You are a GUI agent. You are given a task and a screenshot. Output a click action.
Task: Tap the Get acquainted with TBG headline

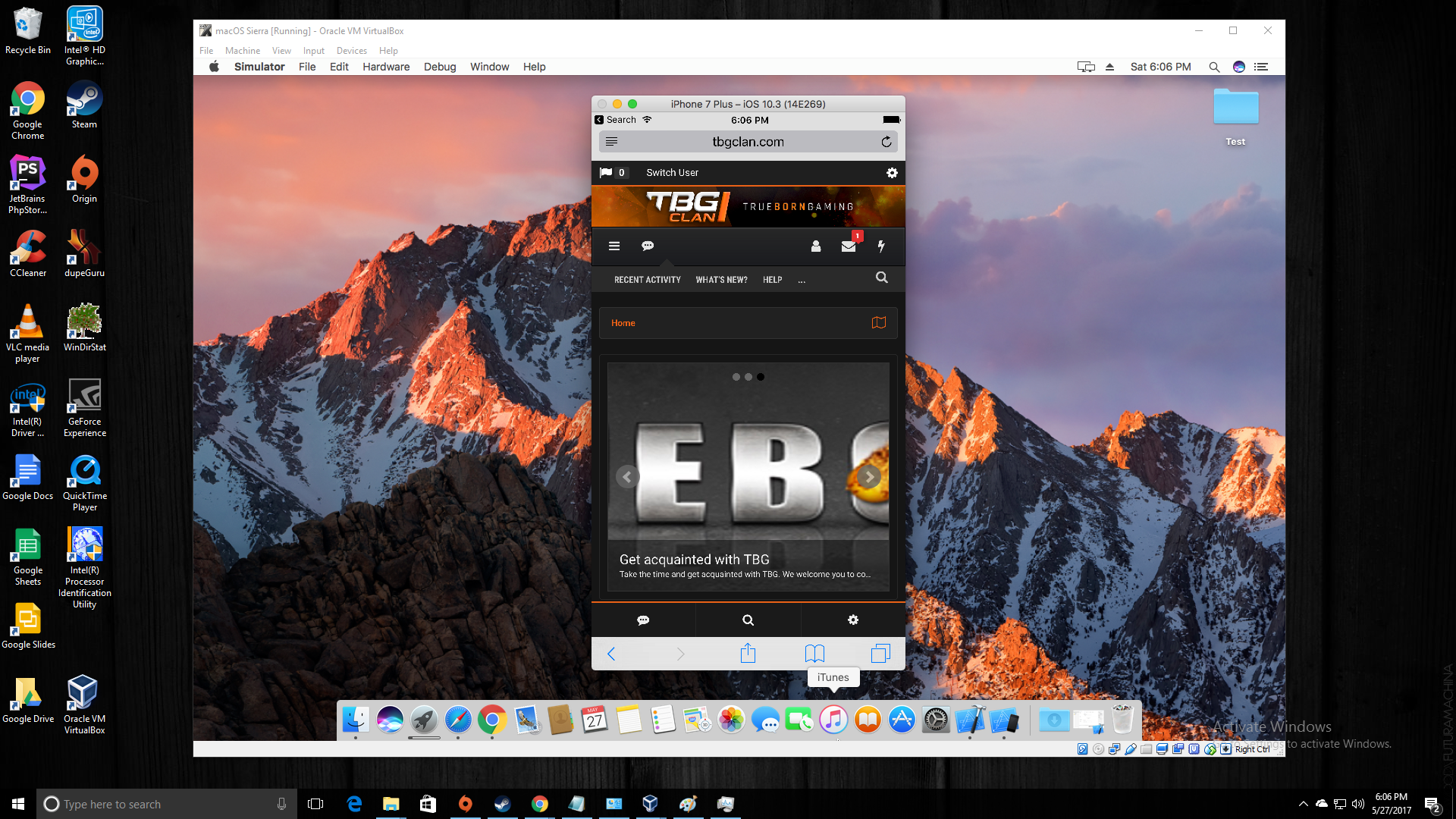click(x=694, y=560)
